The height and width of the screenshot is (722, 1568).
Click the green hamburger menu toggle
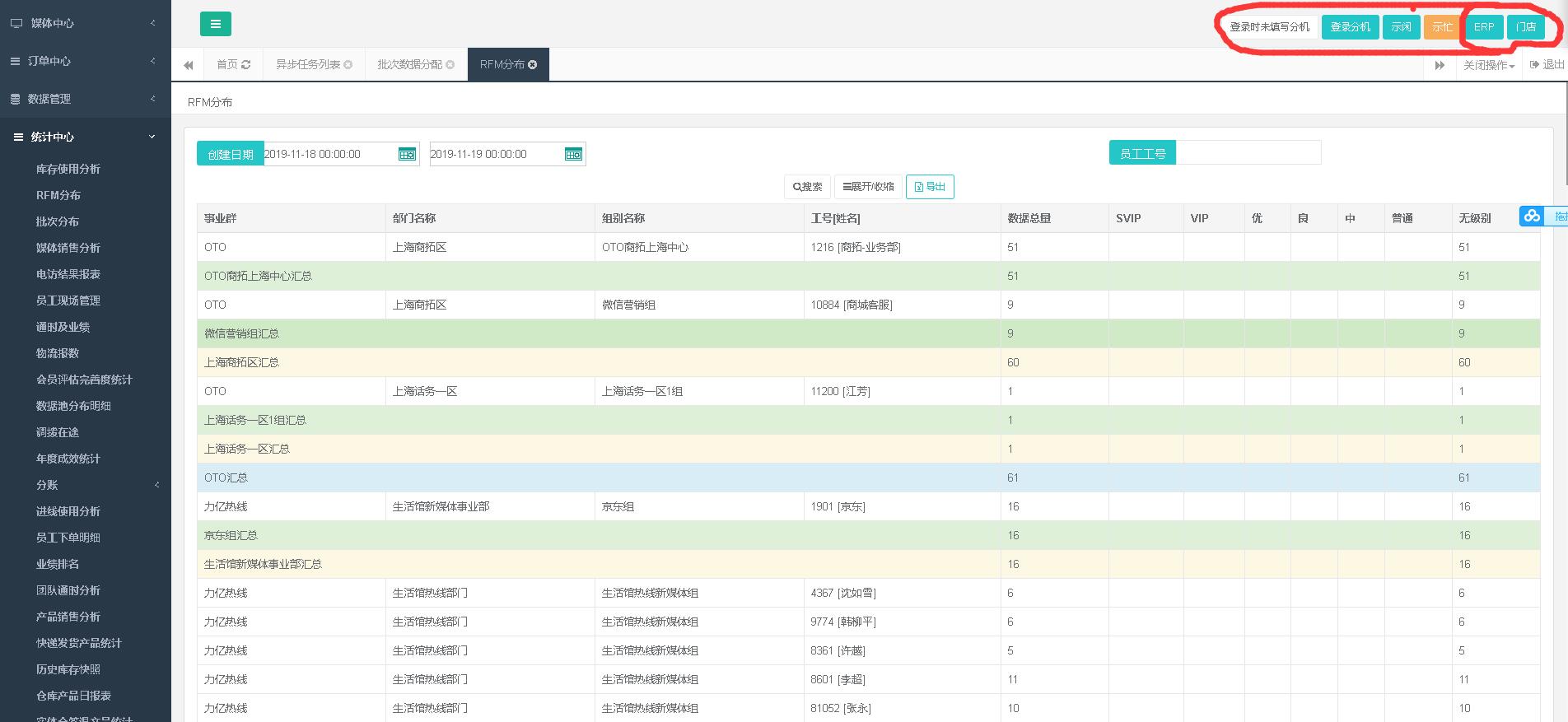coord(215,24)
